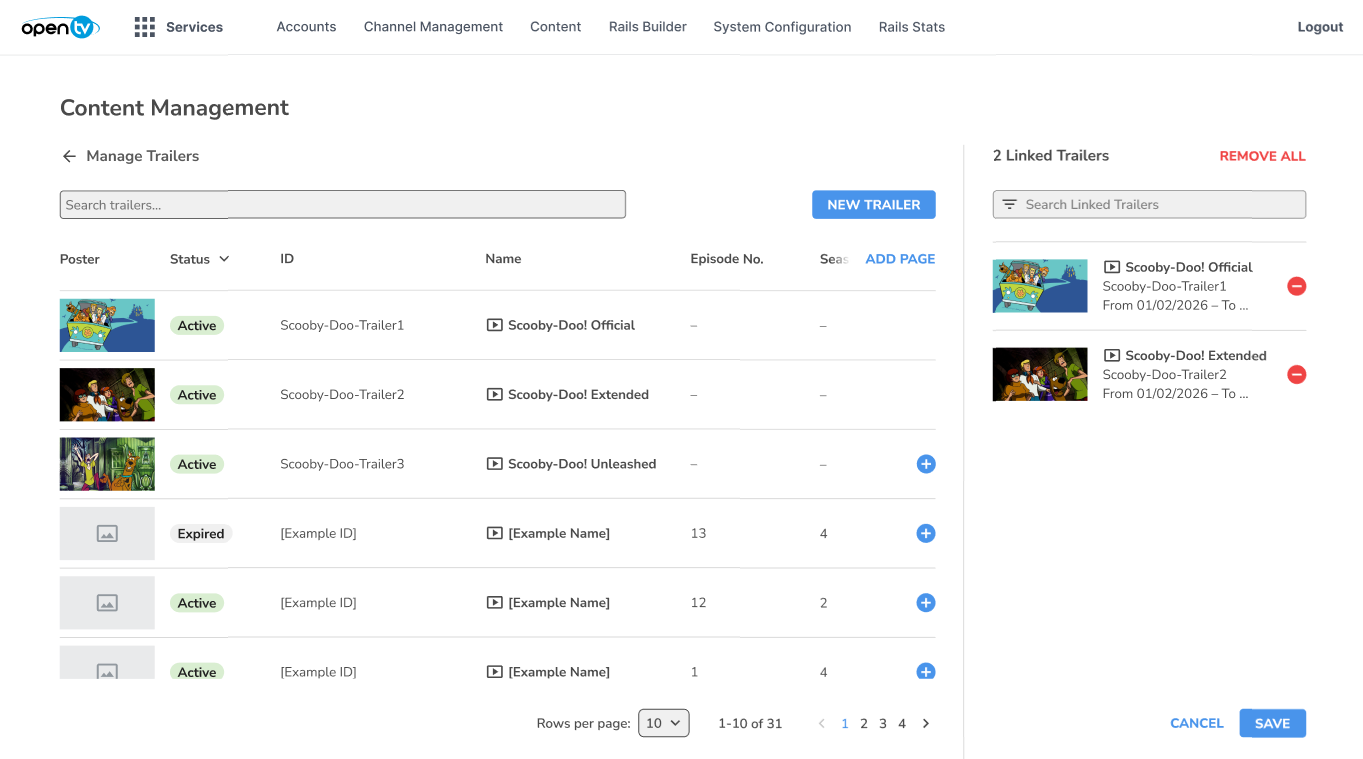Viewport: 1363px width, 759px height.
Task: Click the Expired status badge
Action: 201,533
